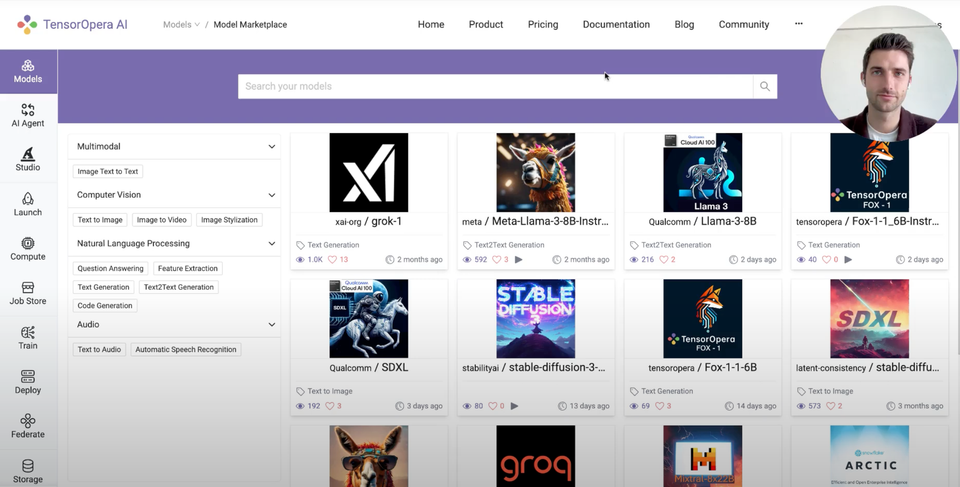Open the groq model thumbnail
The height and width of the screenshot is (487, 960).
pyautogui.click(x=536, y=456)
